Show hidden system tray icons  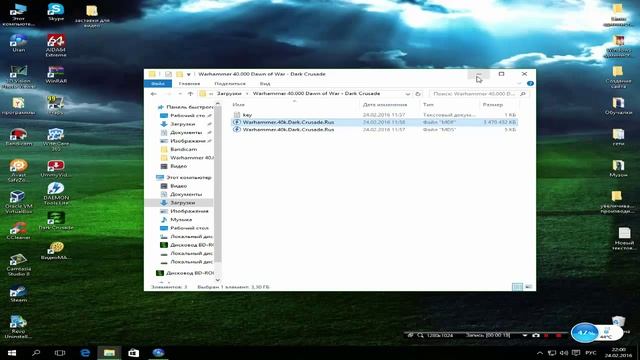pyautogui.click(x=540, y=353)
